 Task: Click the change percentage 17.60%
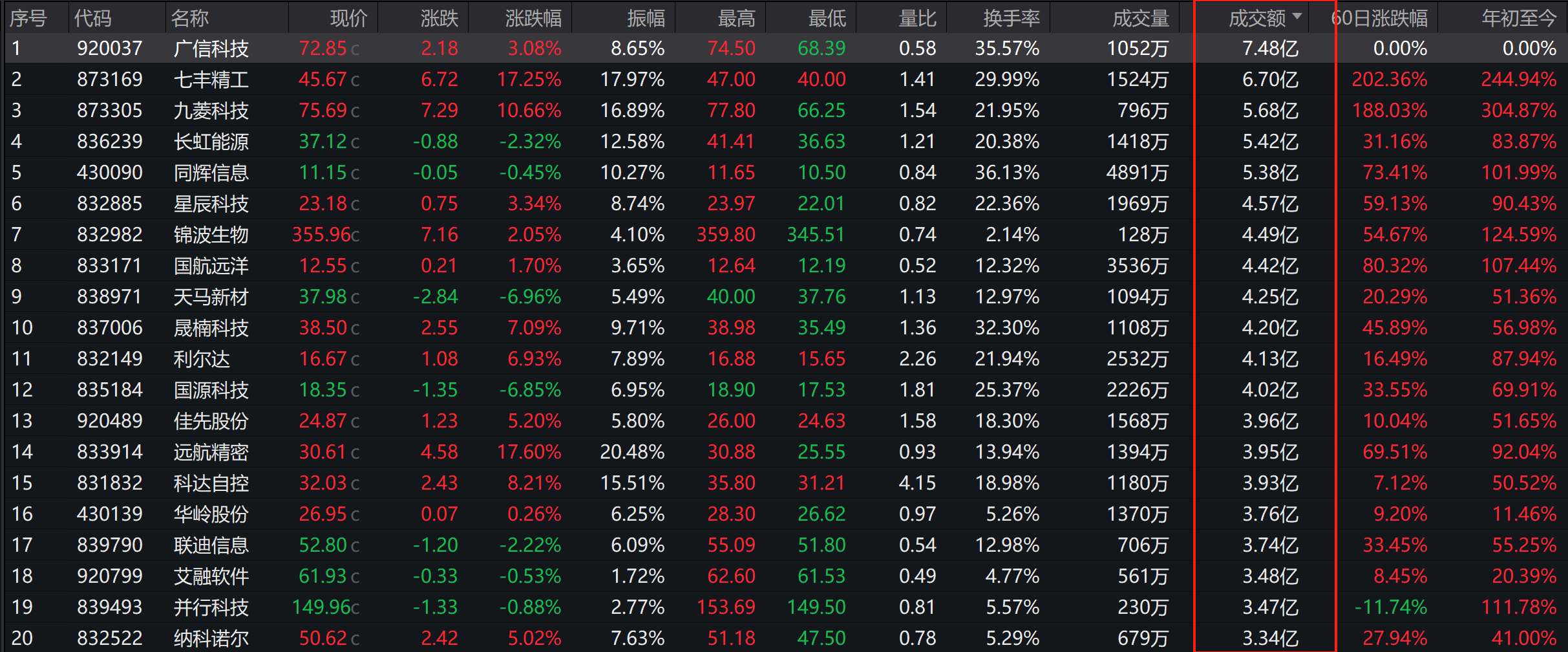pos(529,452)
